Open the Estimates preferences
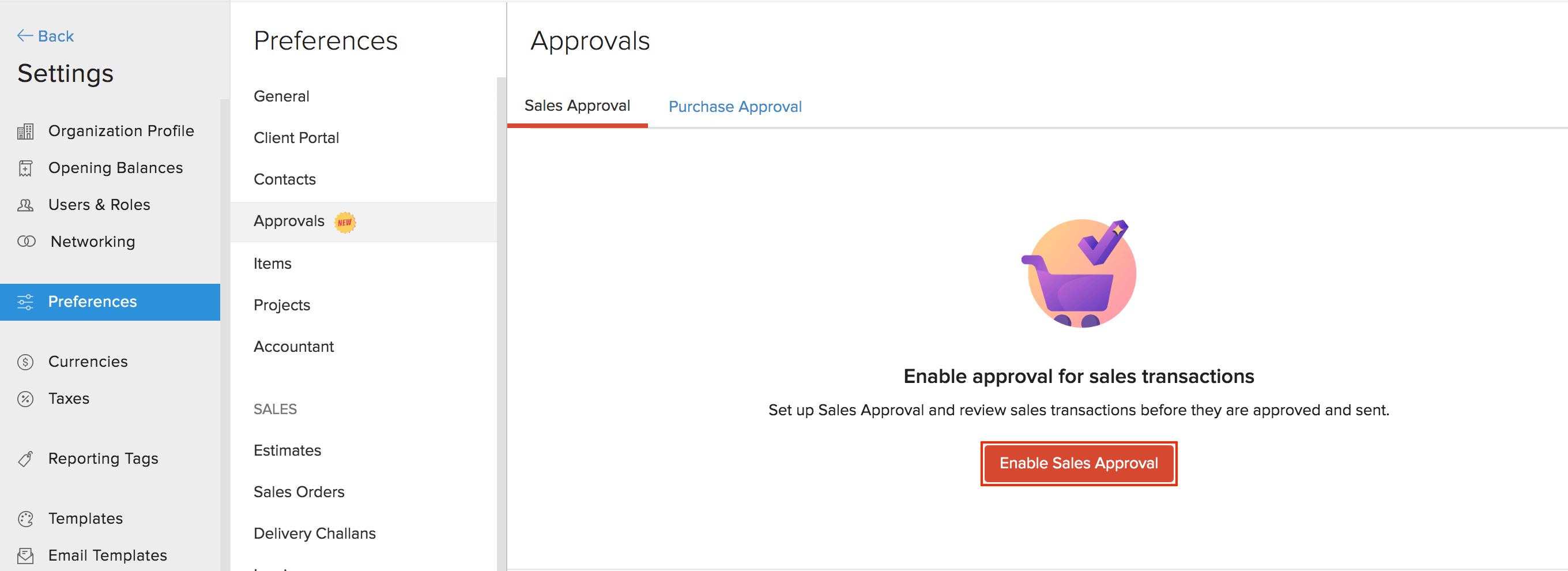The width and height of the screenshot is (1568, 571). click(x=287, y=450)
